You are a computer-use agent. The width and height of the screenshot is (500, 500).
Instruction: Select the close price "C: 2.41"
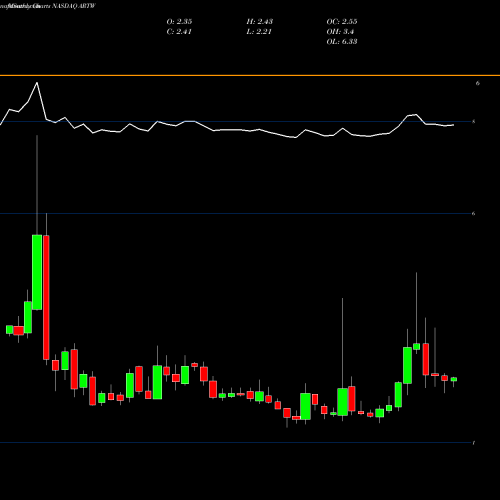pyautogui.click(x=179, y=32)
